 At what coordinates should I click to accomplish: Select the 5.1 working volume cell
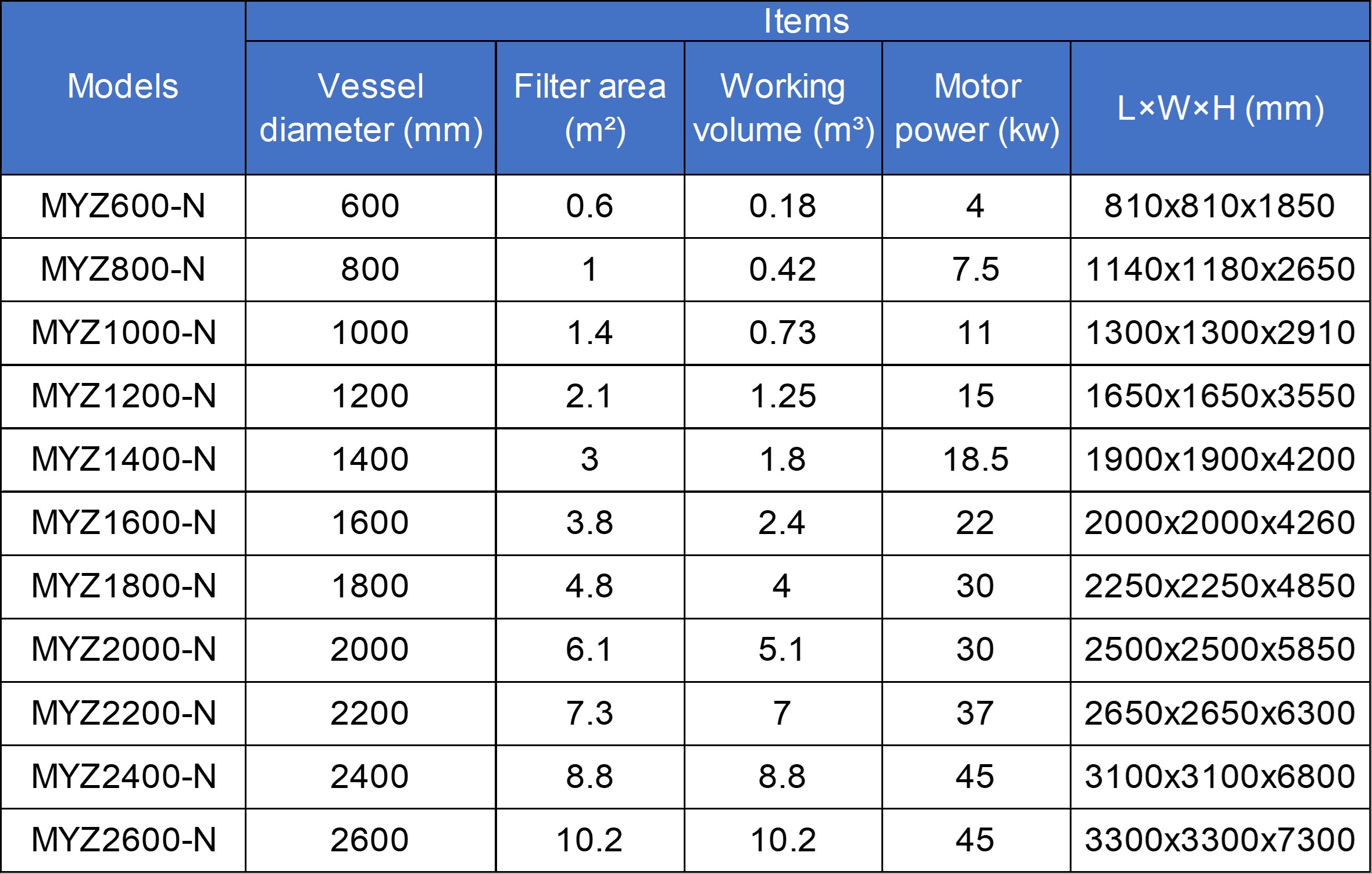tap(783, 650)
